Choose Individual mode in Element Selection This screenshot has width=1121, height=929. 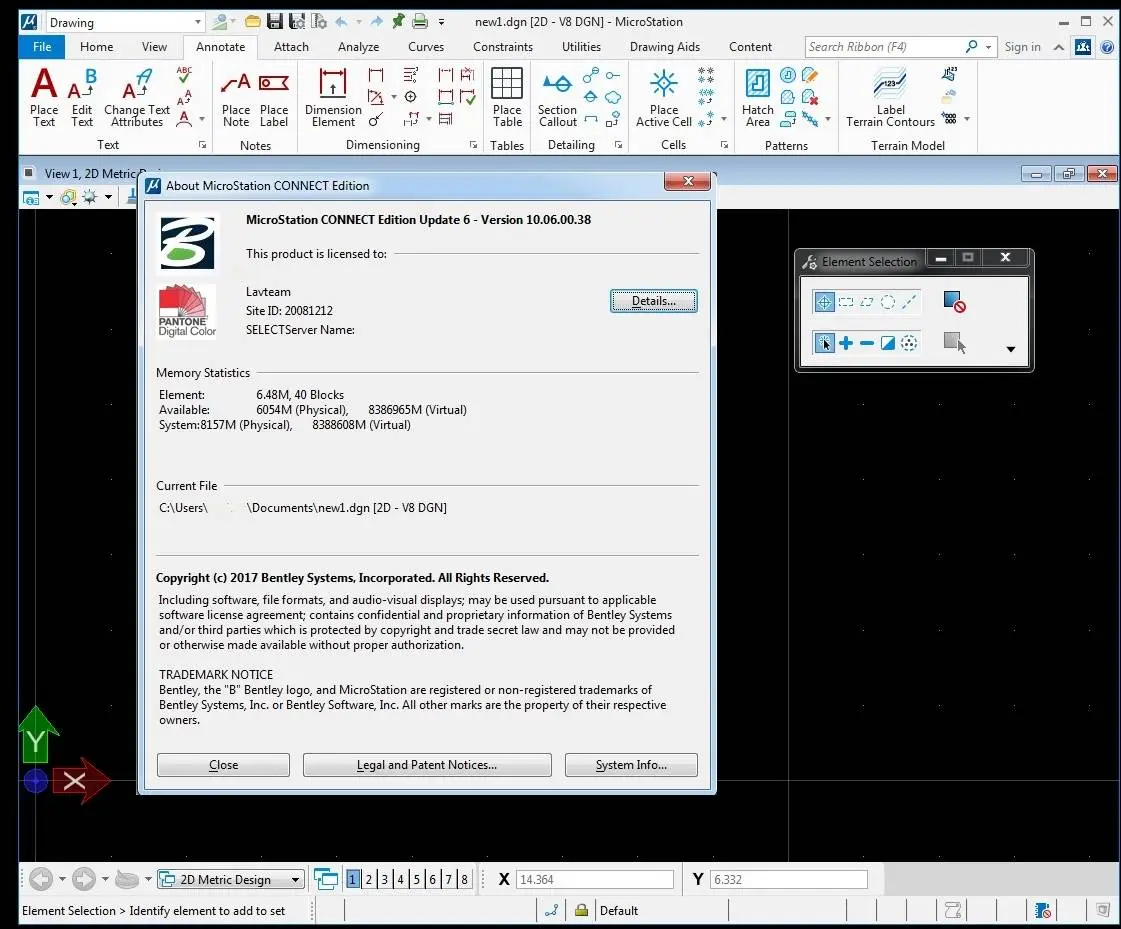(824, 303)
